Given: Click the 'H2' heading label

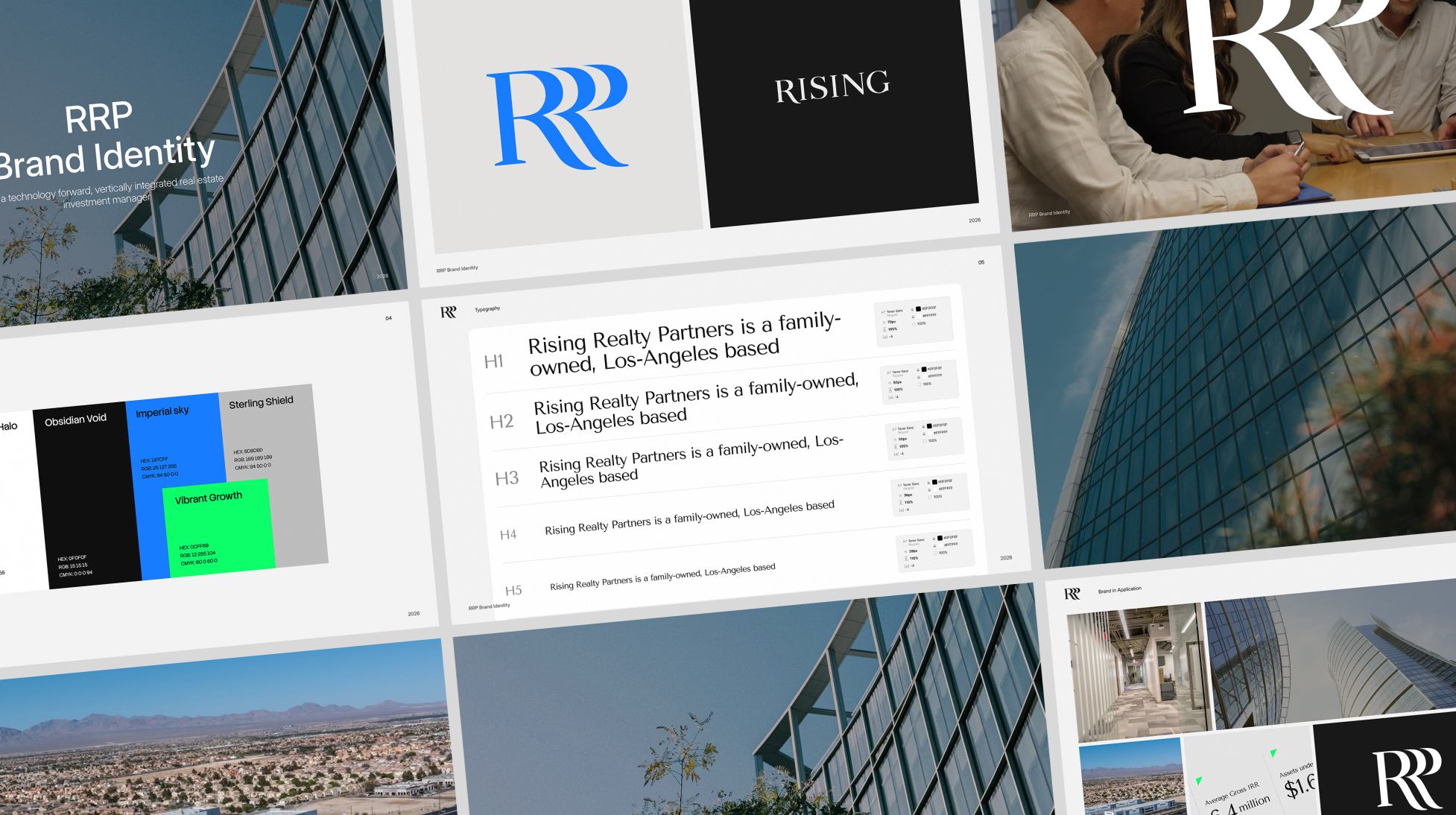Looking at the screenshot, I should coord(501,422).
